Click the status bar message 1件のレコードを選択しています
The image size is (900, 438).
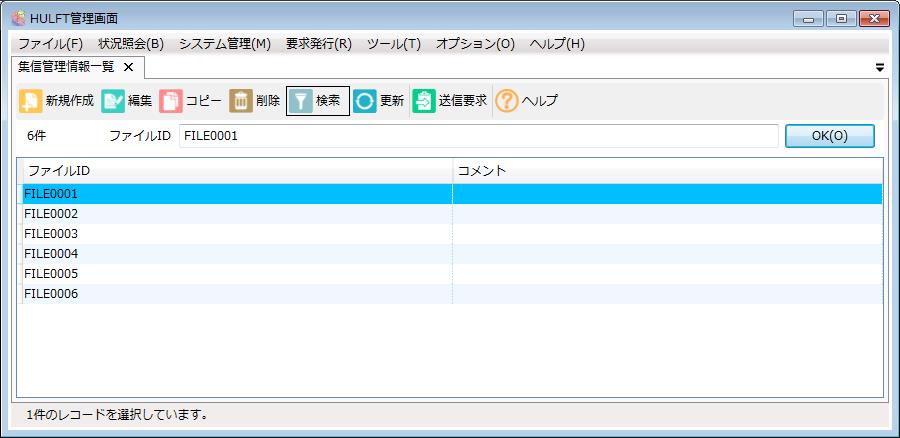tap(117, 414)
